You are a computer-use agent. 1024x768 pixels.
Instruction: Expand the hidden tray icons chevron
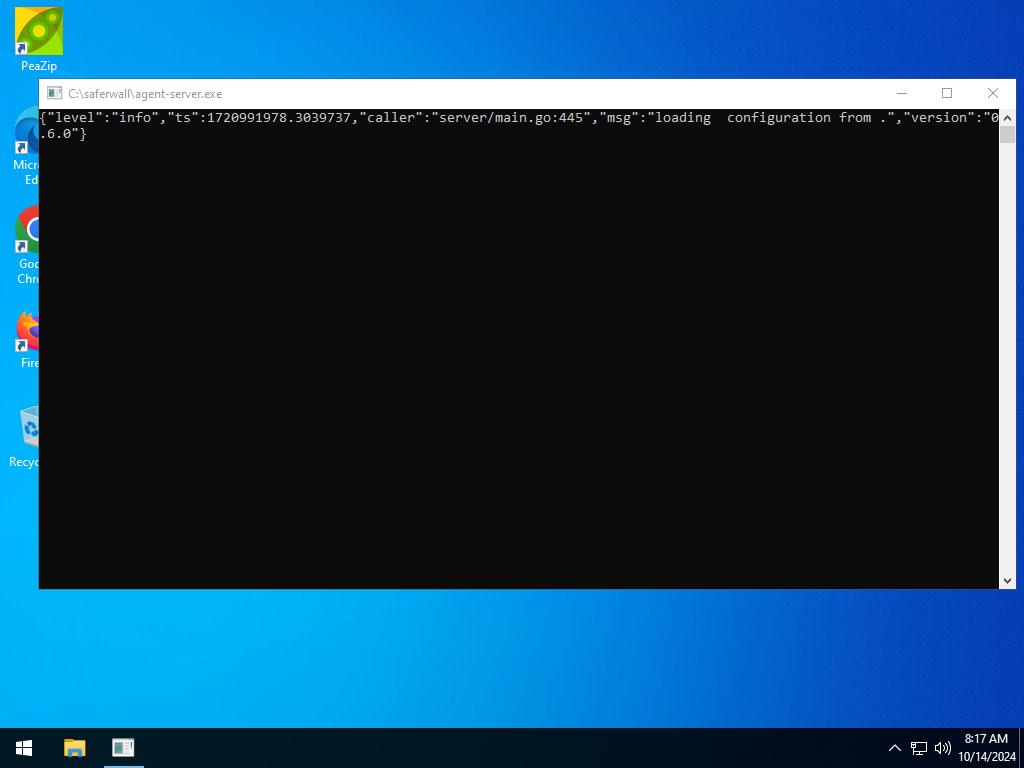[895, 748]
